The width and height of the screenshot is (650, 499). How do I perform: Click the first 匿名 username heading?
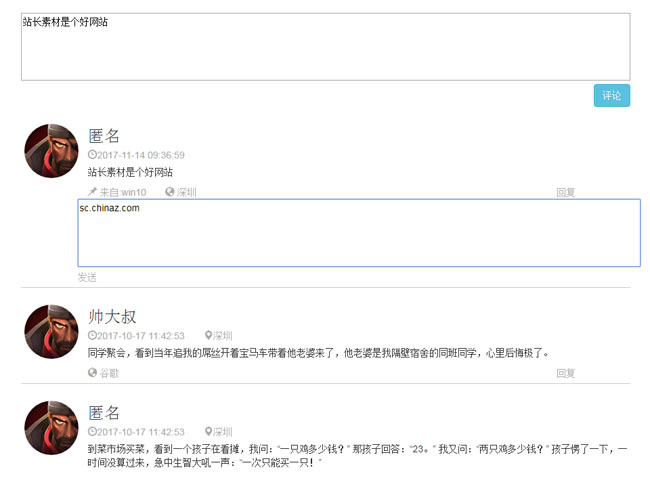[104, 135]
